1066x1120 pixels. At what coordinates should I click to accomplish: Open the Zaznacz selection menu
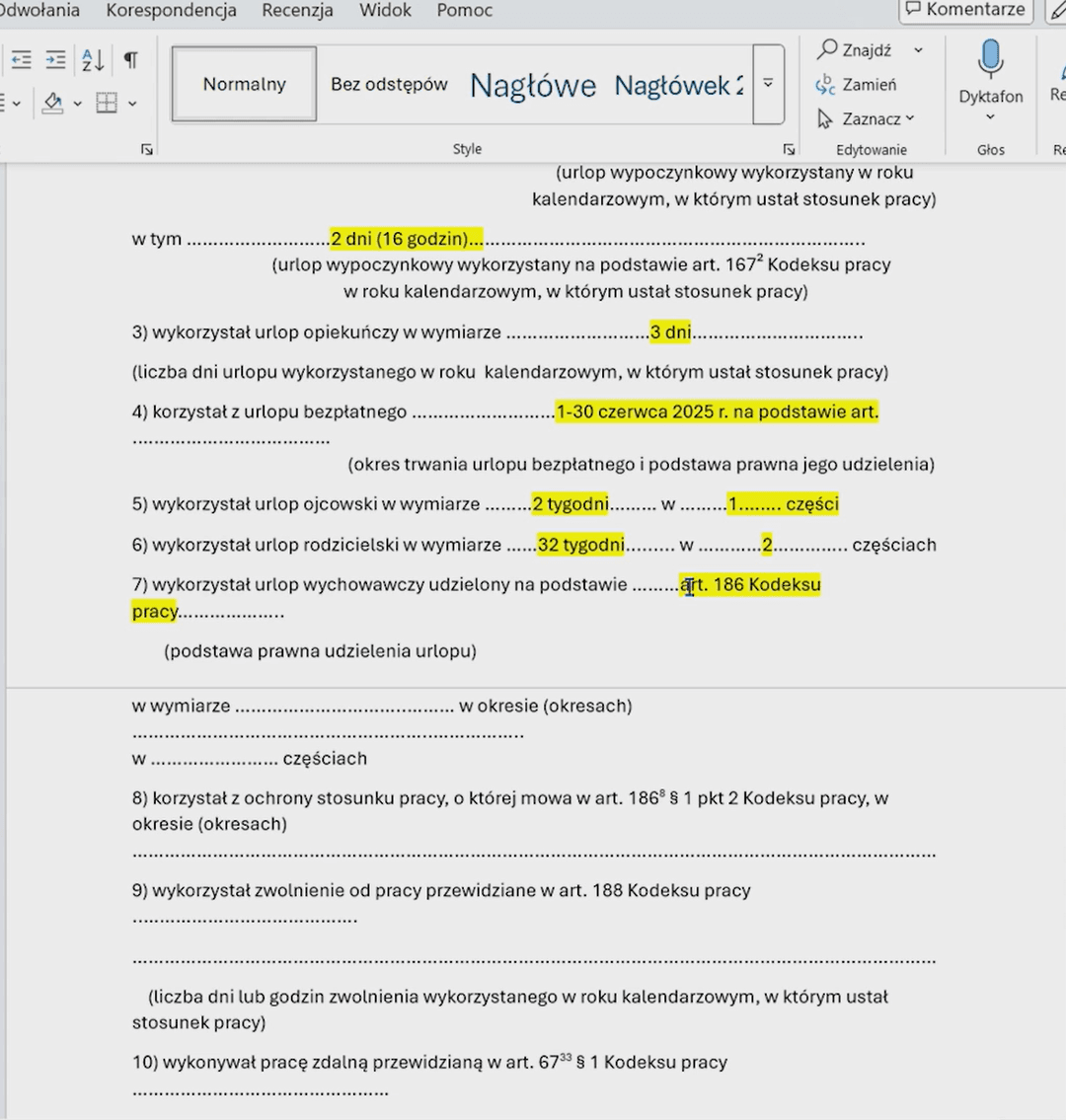tap(867, 118)
